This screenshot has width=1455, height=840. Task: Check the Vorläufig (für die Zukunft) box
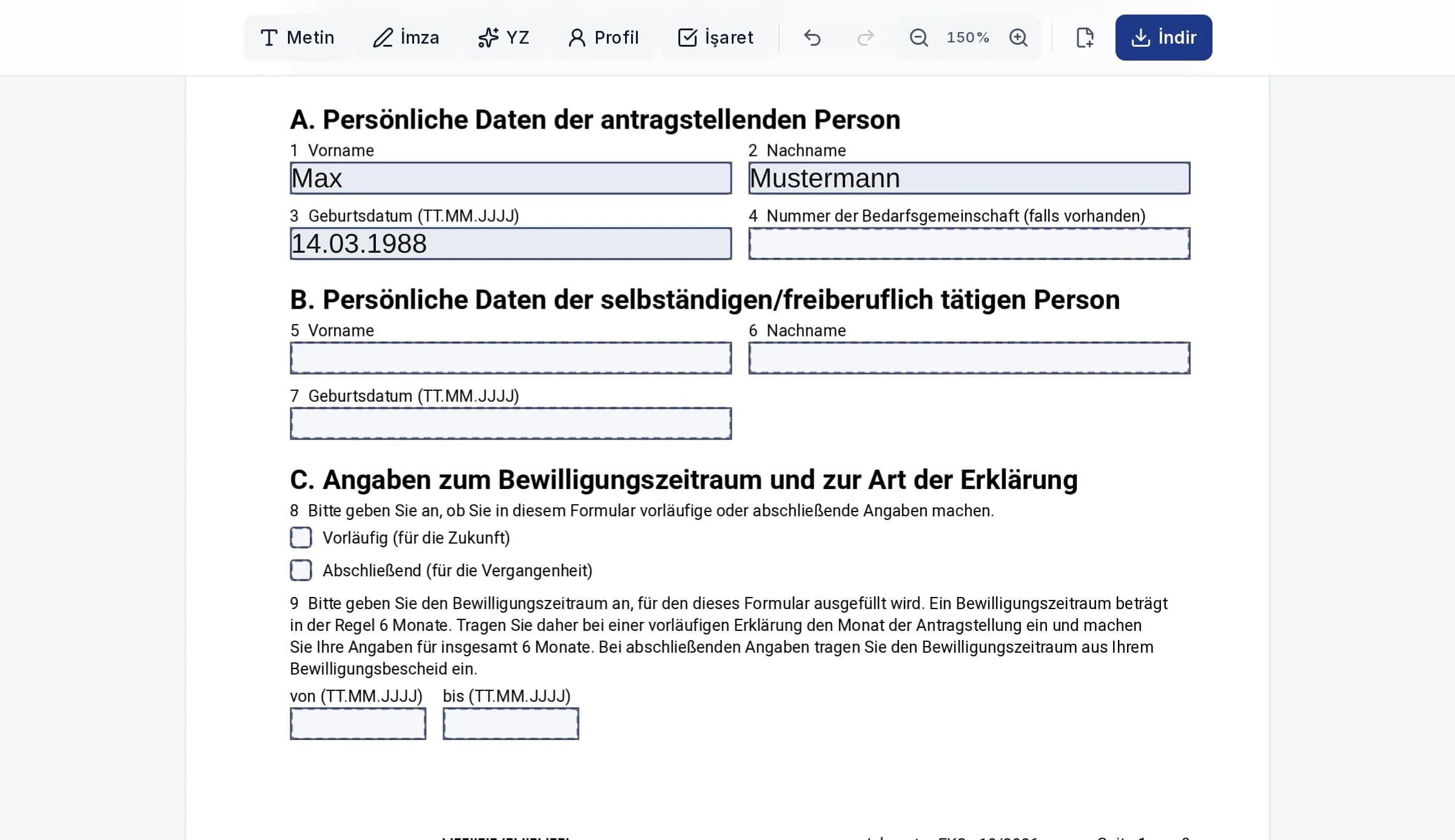[301, 538]
